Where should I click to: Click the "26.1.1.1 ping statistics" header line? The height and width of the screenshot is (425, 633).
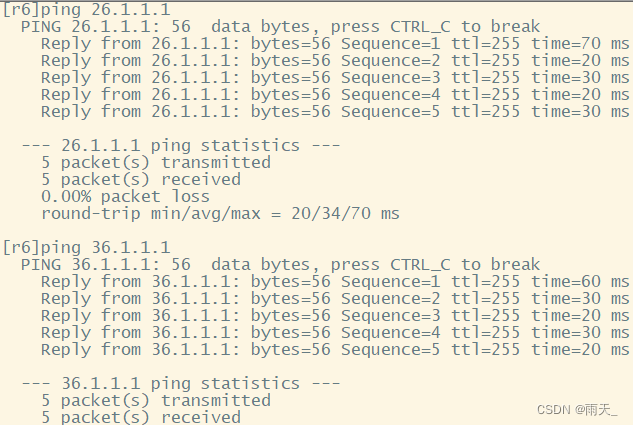click(180, 146)
